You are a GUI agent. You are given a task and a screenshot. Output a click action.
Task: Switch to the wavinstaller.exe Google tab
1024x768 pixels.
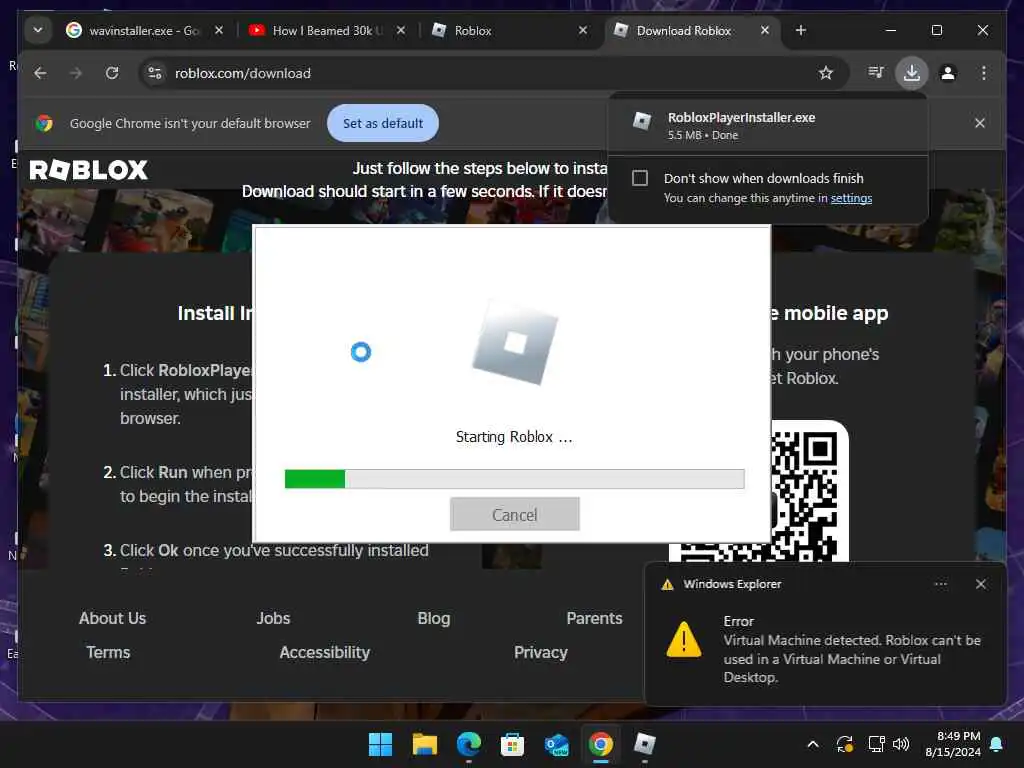click(x=133, y=31)
